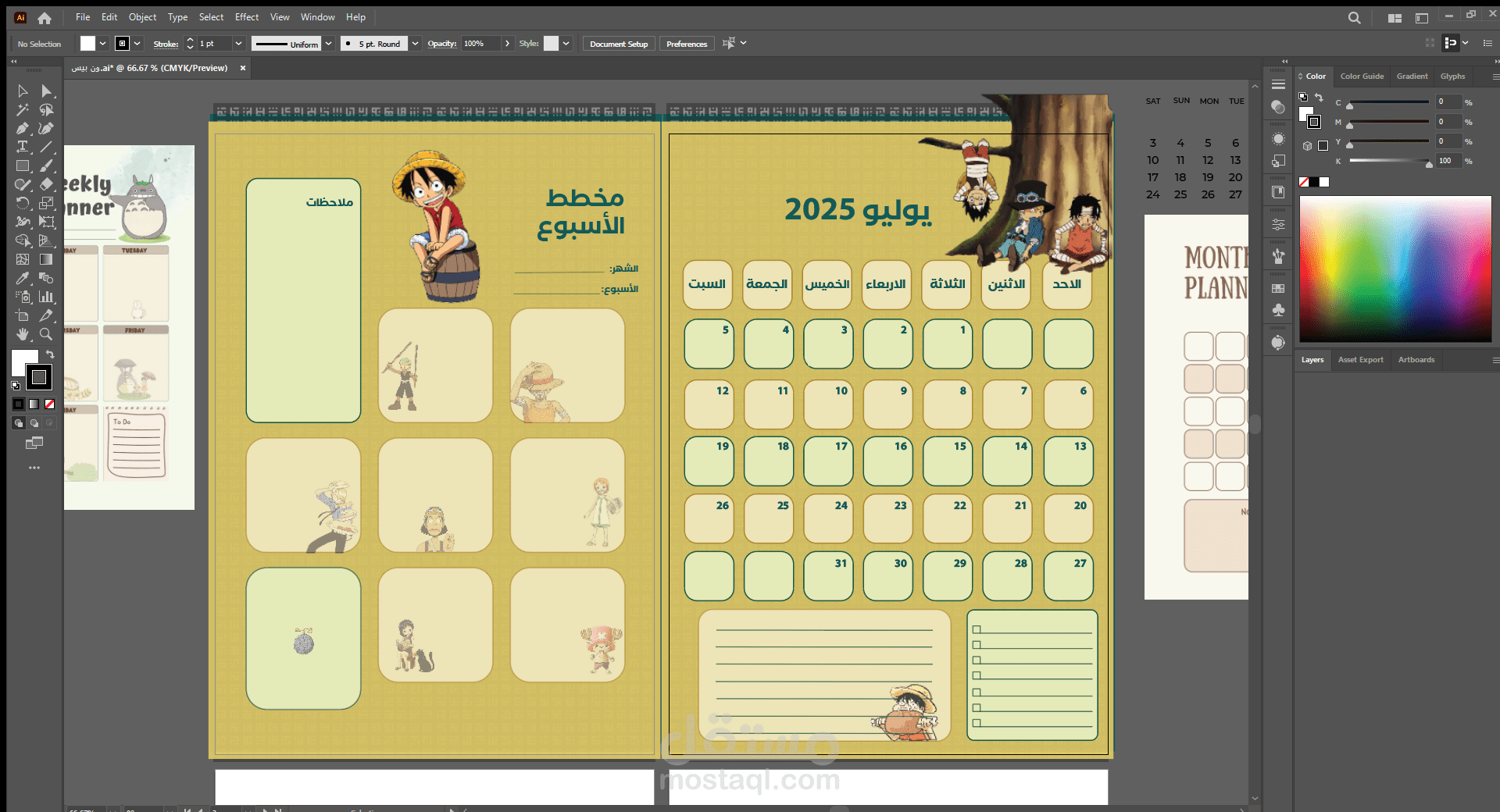1500x812 pixels.
Task: Set paint mode to Gradient
Action: click(x=34, y=404)
